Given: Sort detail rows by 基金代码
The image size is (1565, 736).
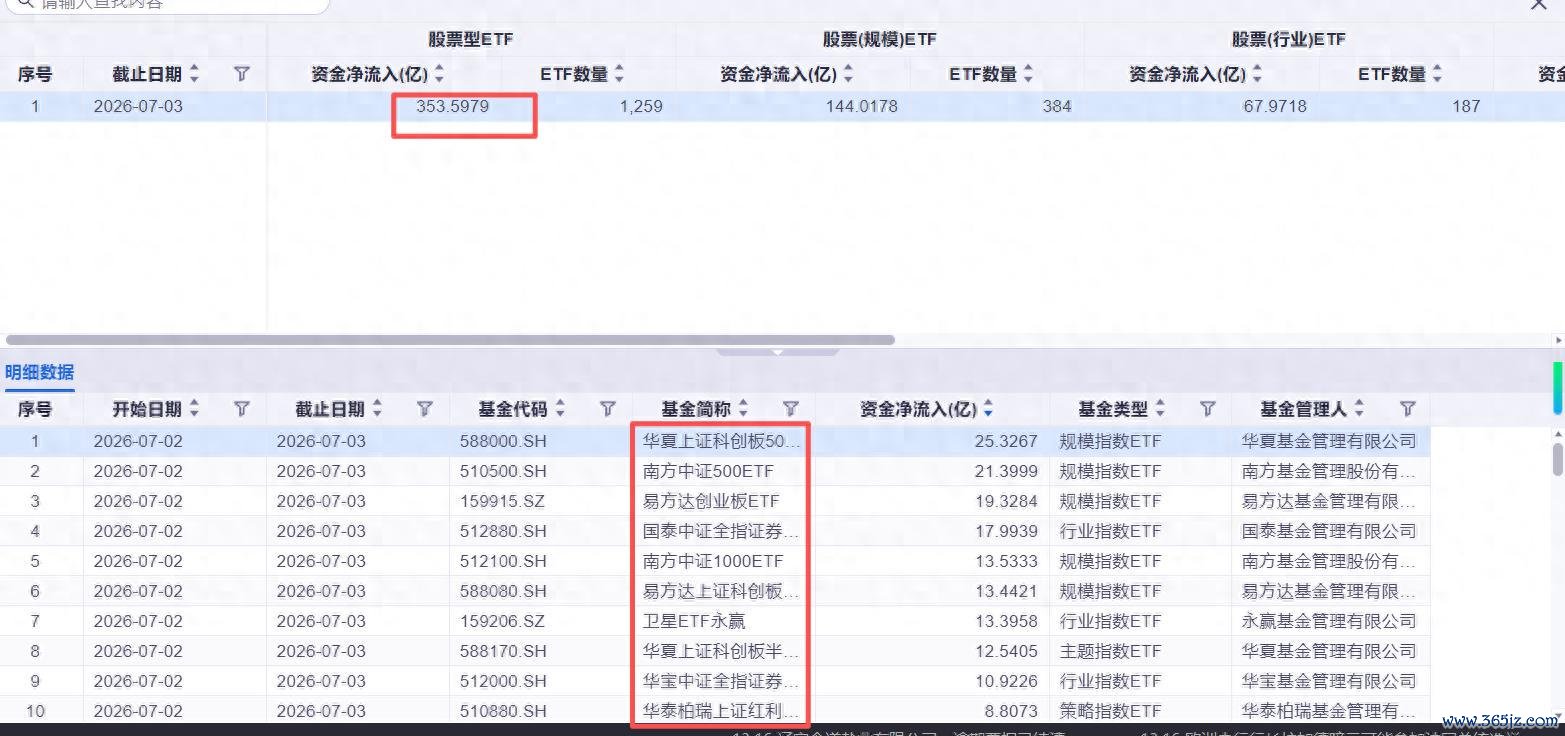Looking at the screenshot, I should pyautogui.click(x=560, y=409).
